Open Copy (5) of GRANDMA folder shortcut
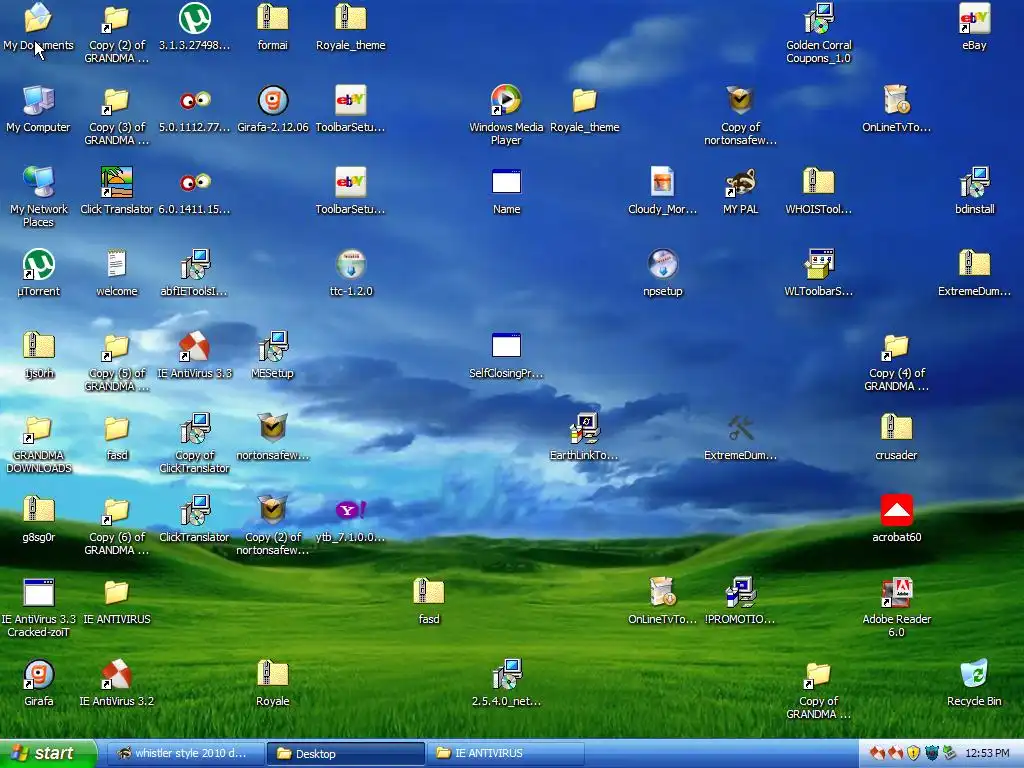Screen dimensions: 1024x768 click(x=116, y=361)
